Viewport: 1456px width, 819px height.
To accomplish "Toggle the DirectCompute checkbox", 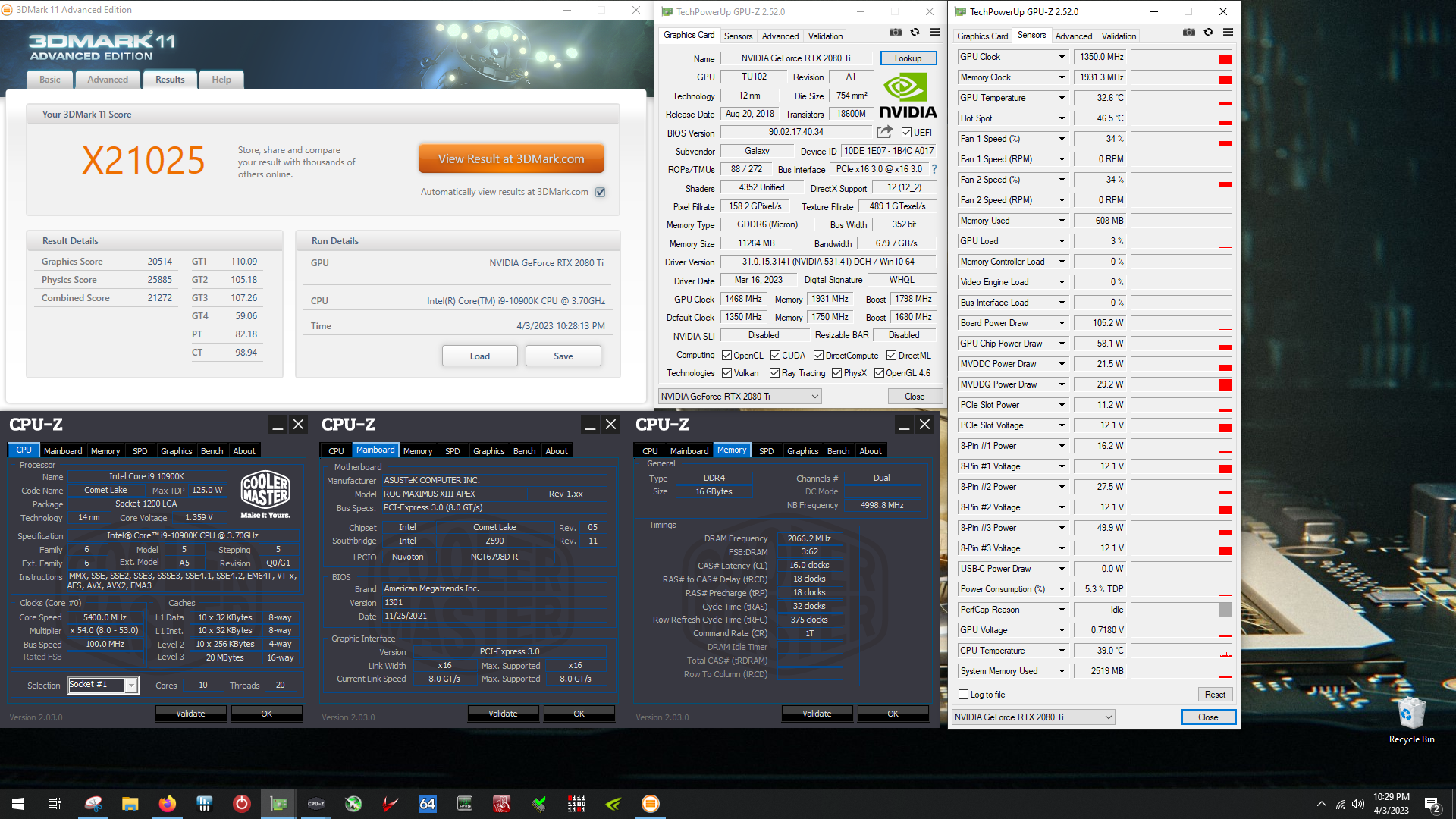I will point(818,355).
